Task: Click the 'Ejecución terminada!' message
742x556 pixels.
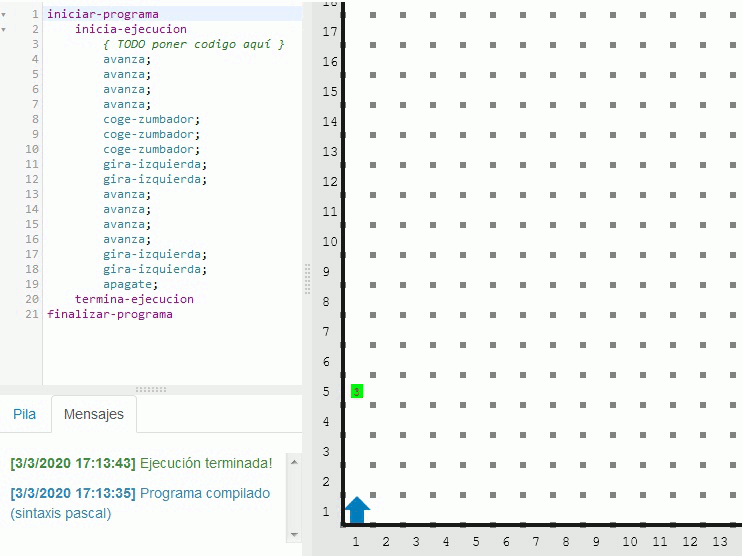Action: 206,463
